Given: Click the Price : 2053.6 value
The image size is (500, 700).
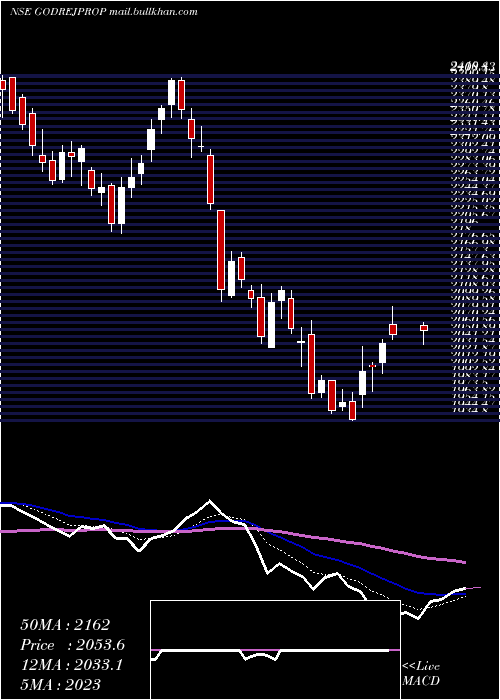Looking at the screenshot, I should tap(73, 645).
